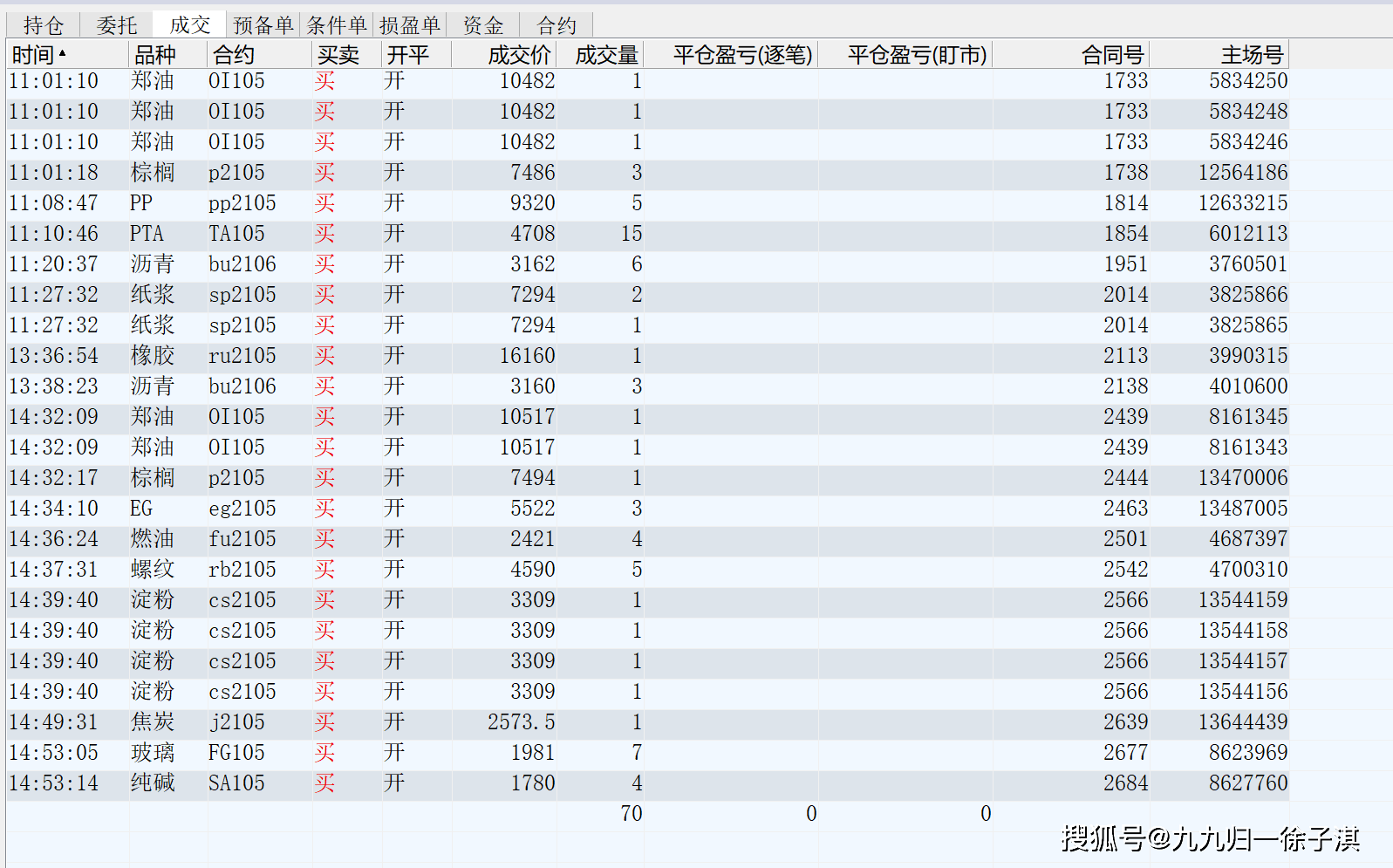Switch to the 条件单 tab
1393x868 pixels.
pyautogui.click(x=337, y=25)
